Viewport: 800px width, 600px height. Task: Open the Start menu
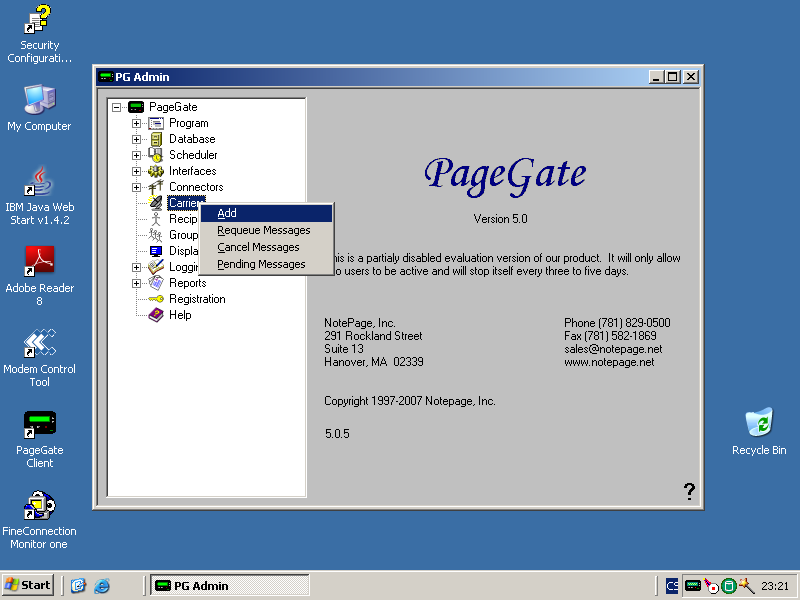[x=28, y=585]
